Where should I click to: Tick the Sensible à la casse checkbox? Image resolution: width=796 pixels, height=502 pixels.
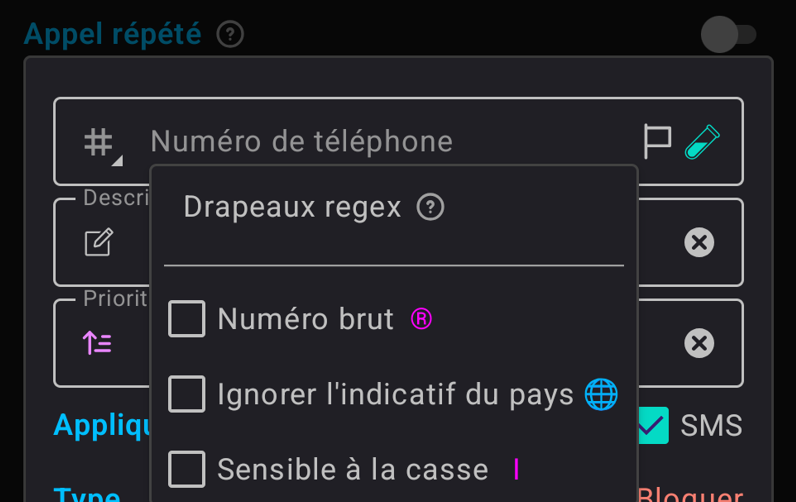[187, 469]
